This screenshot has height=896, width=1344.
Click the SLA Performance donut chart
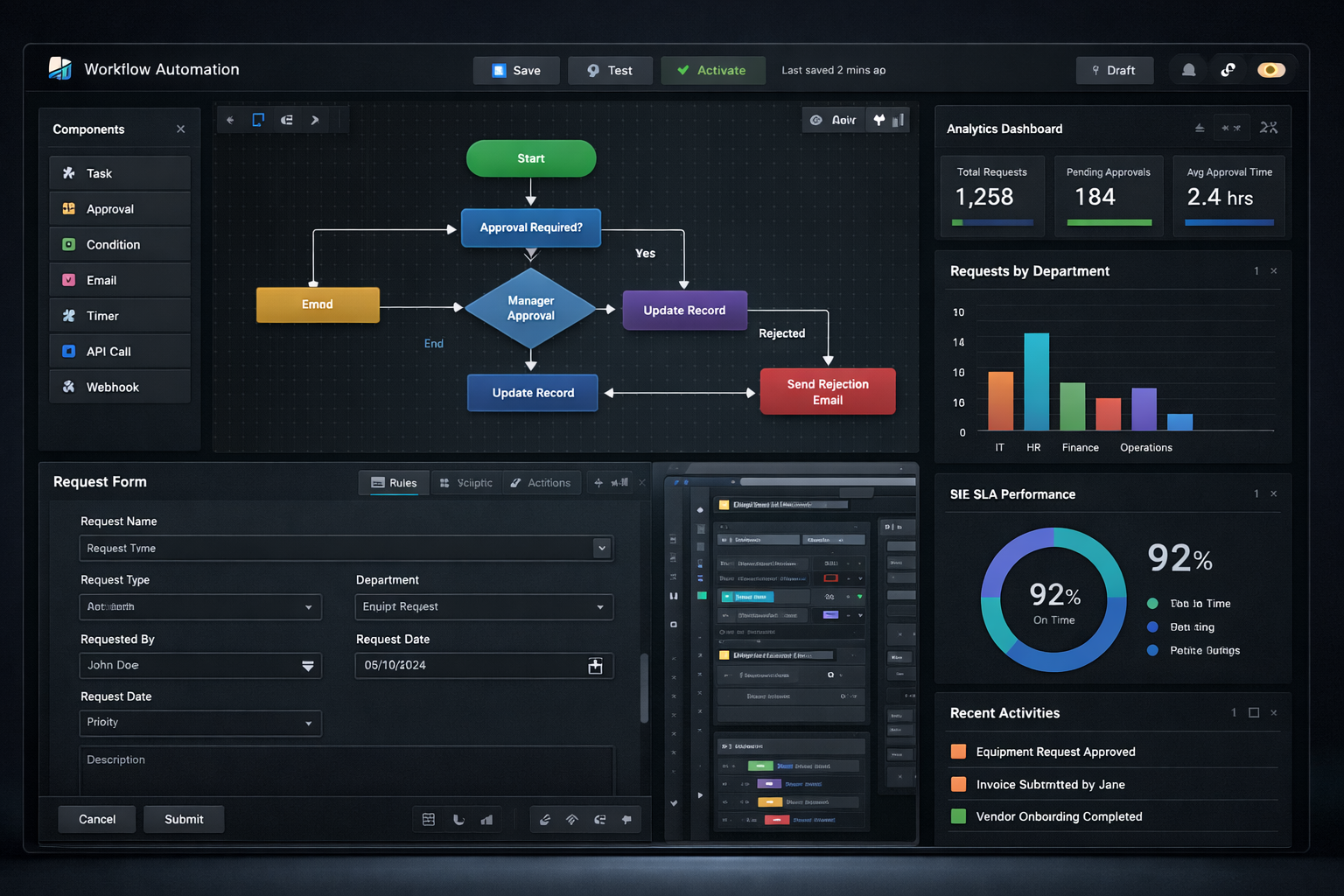click(x=1053, y=600)
